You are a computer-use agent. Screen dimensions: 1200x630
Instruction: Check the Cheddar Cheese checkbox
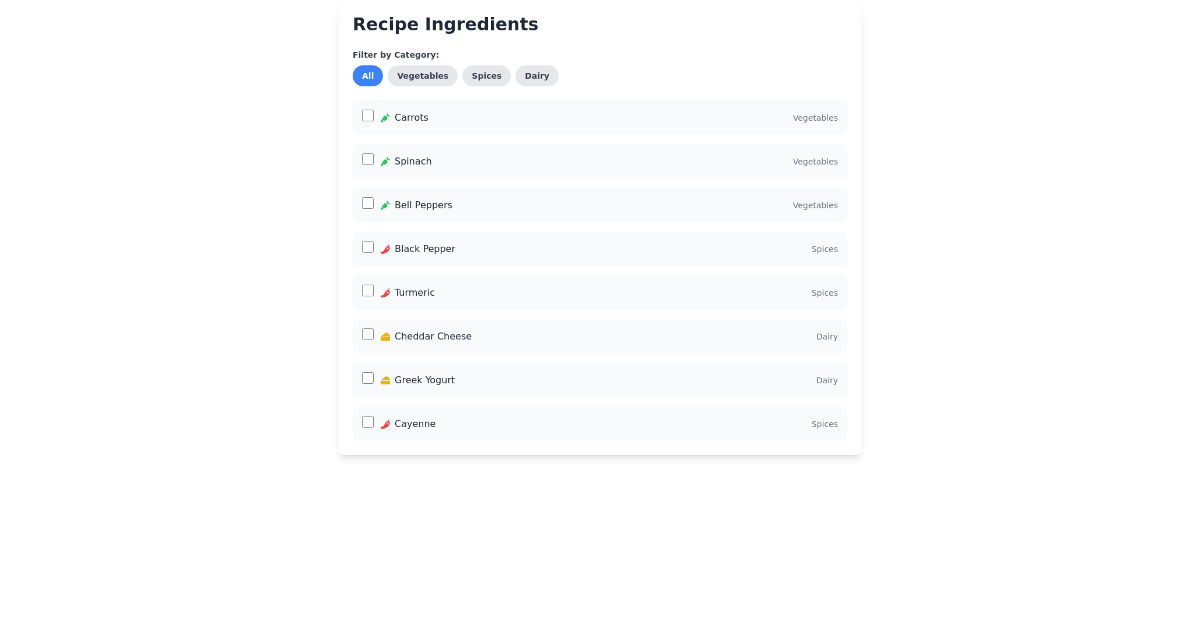pos(368,334)
